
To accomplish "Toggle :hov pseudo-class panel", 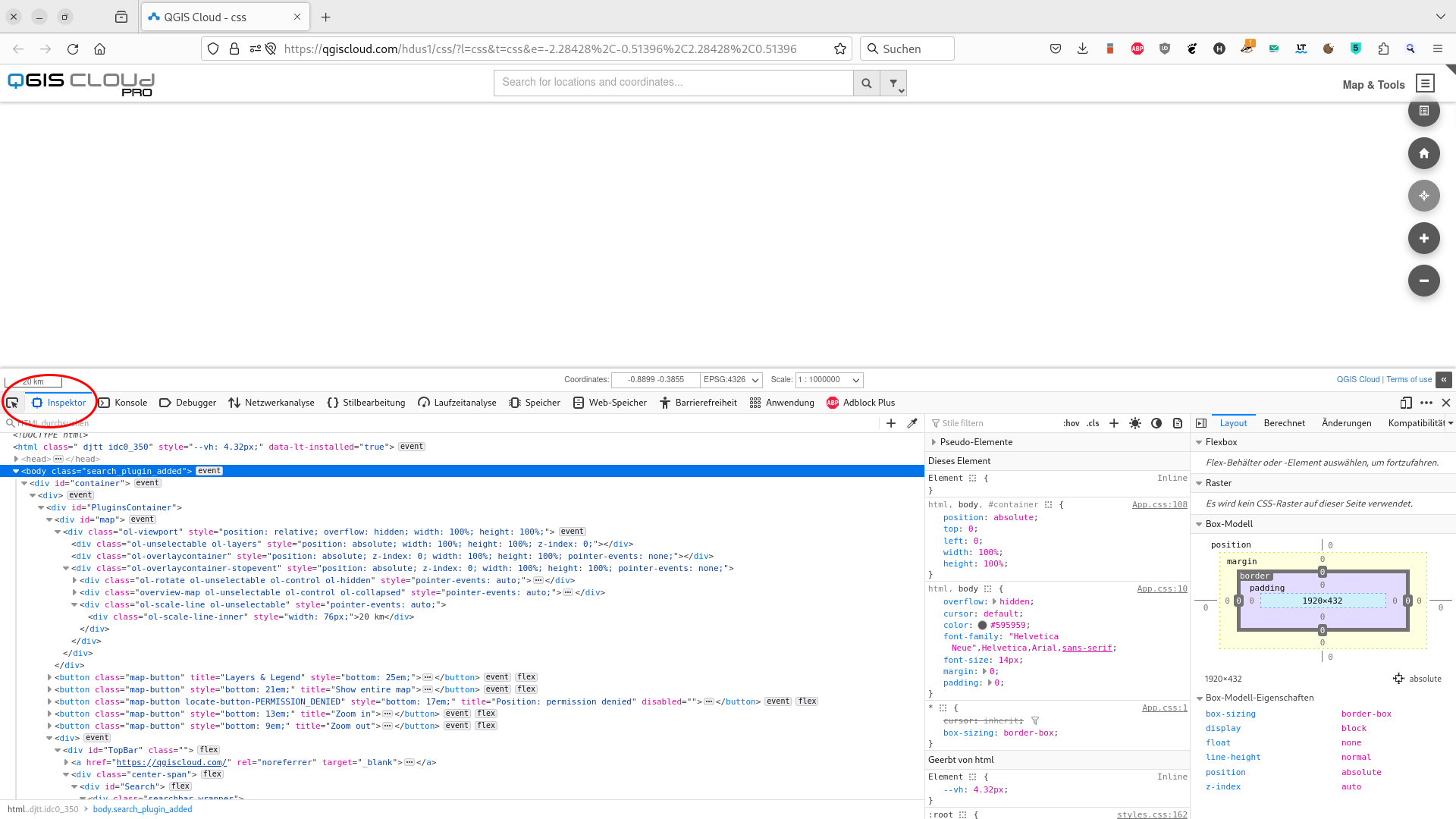I will tap(1072, 423).
